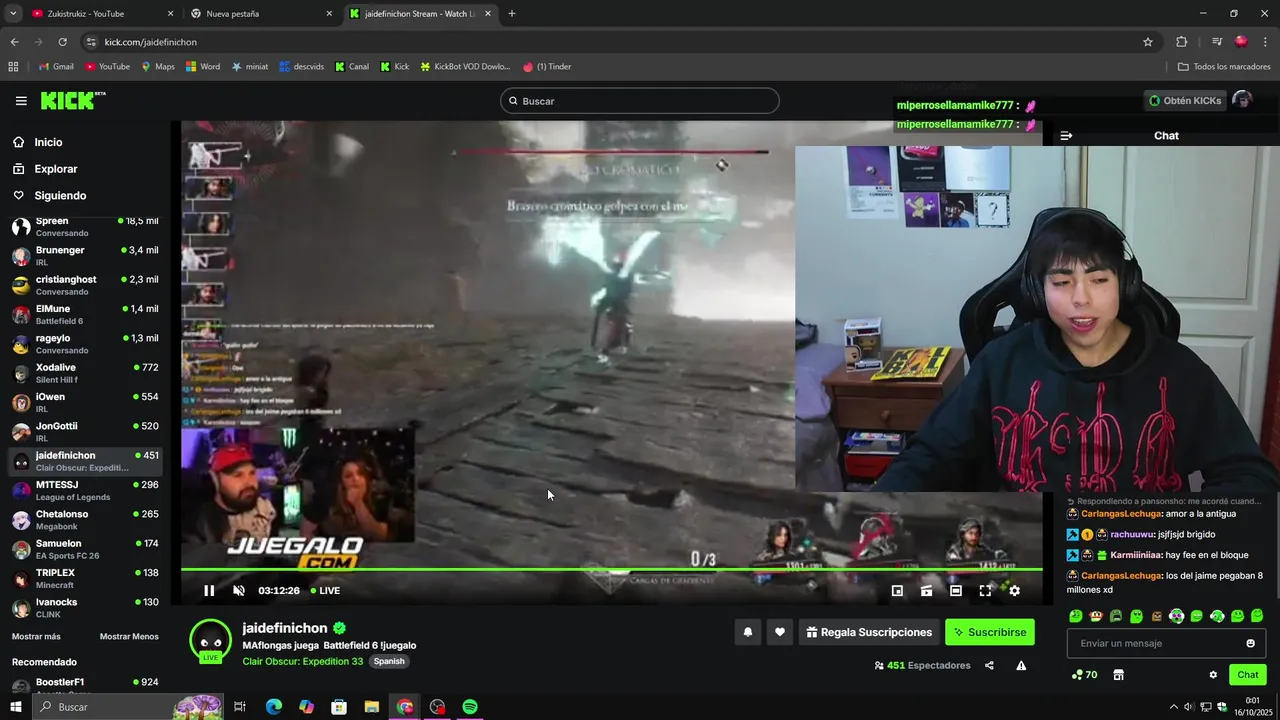Bookmark this page with star icon
Viewport: 1280px width, 720px height.
1148,42
